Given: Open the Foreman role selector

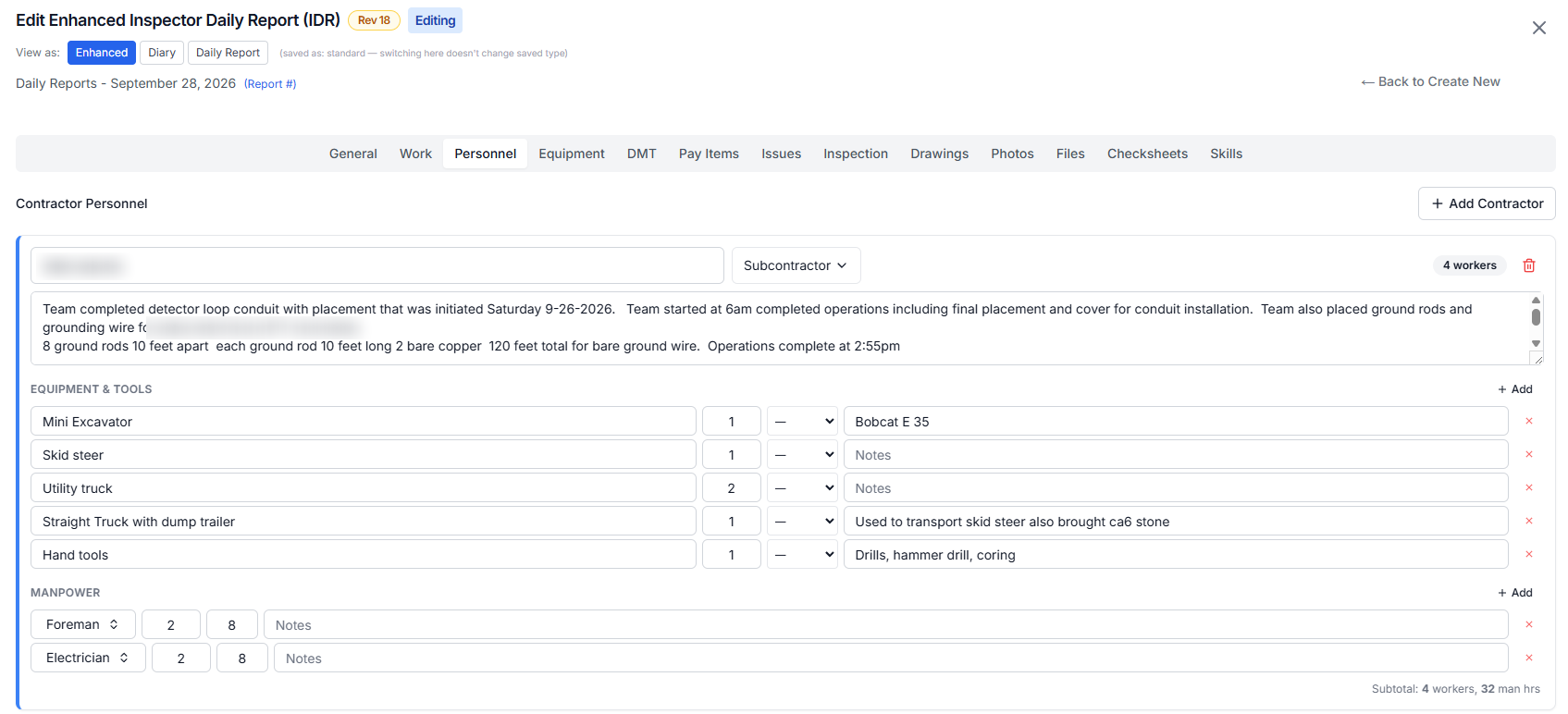Looking at the screenshot, I should tap(83, 624).
